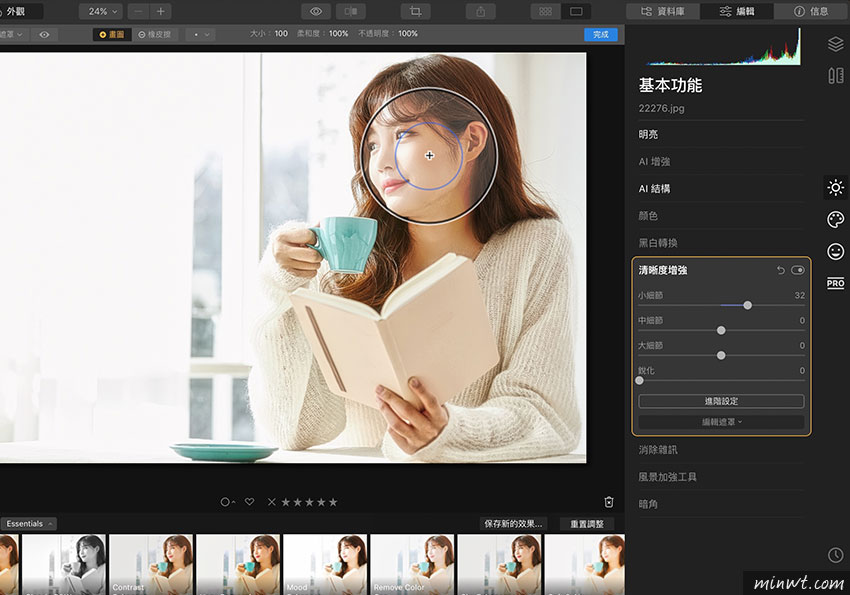Click the histogram display
This screenshot has height=595, width=850.
point(722,47)
